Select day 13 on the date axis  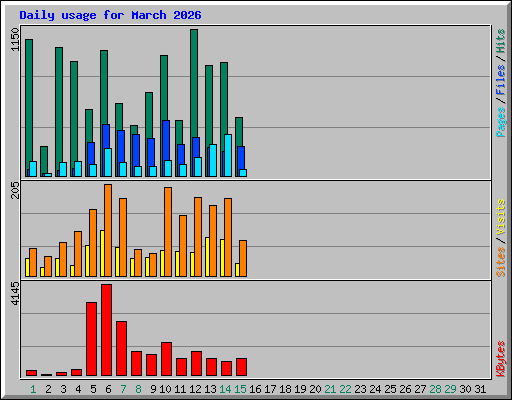coord(210,389)
